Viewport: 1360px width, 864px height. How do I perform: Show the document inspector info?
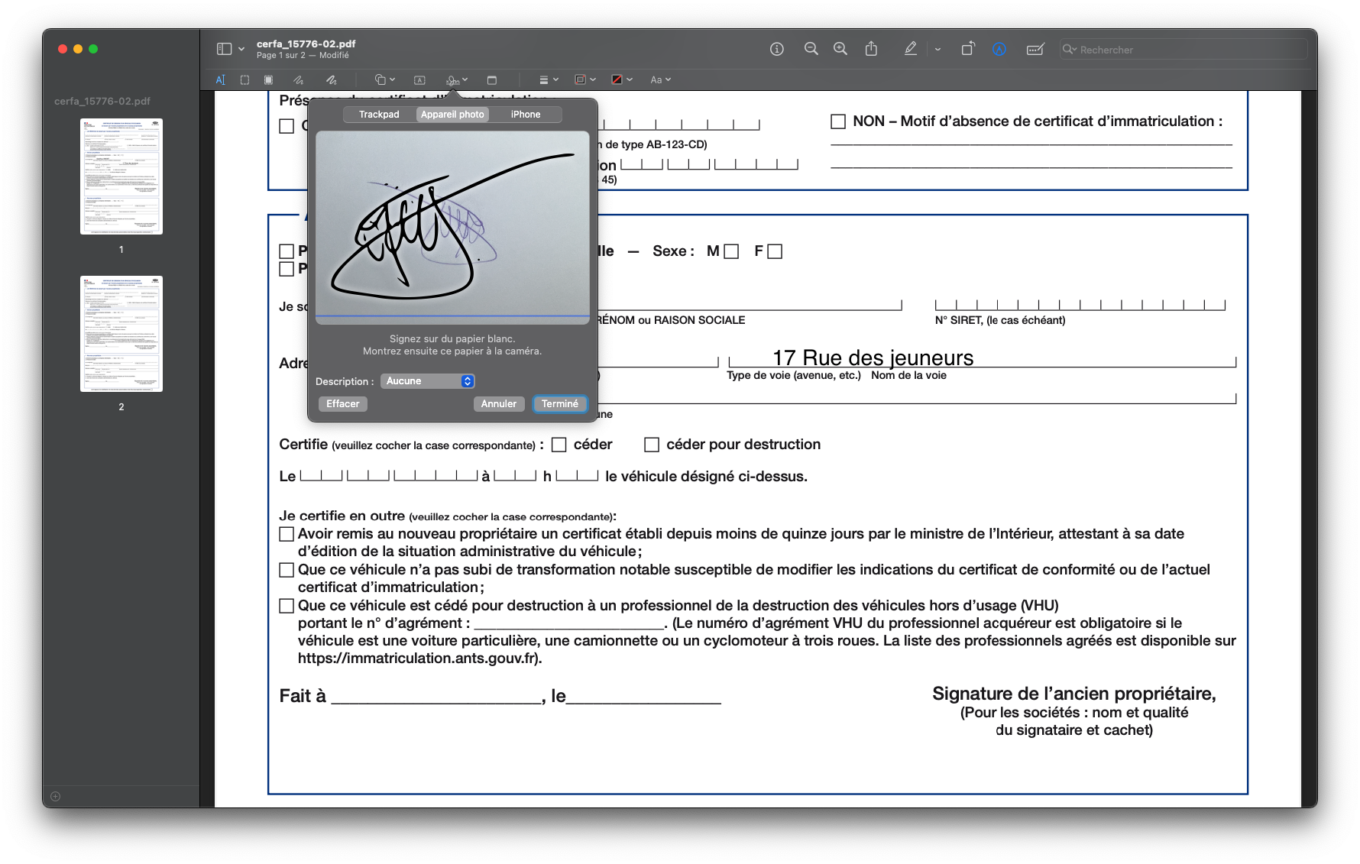coord(777,49)
